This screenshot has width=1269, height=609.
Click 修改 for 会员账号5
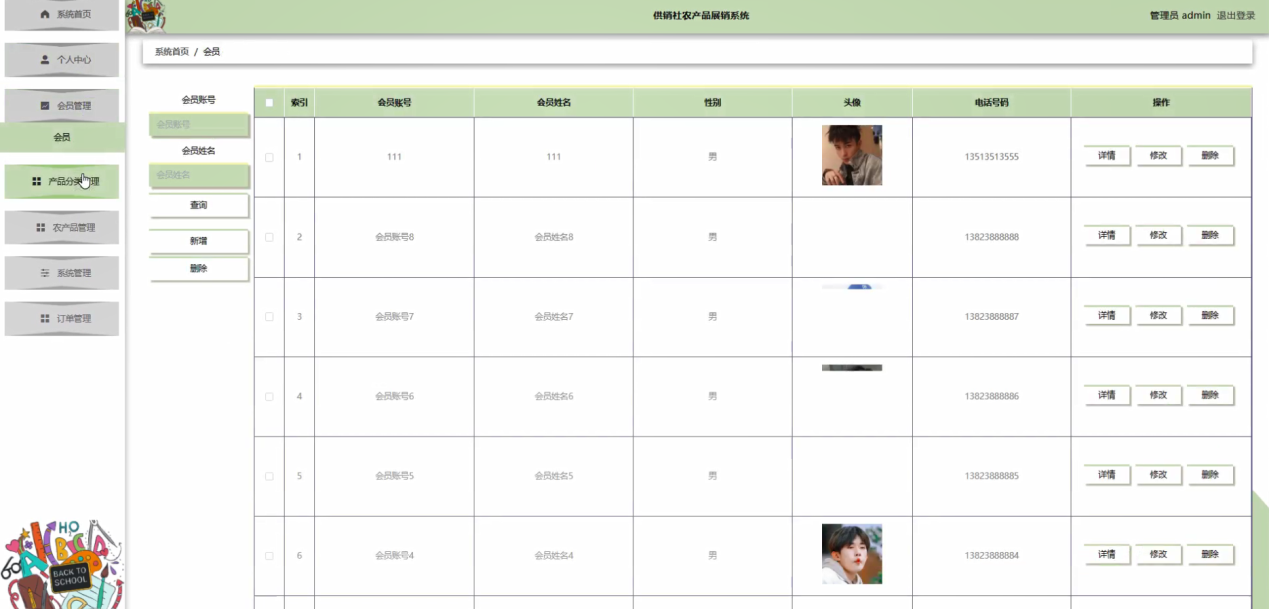click(x=1158, y=474)
